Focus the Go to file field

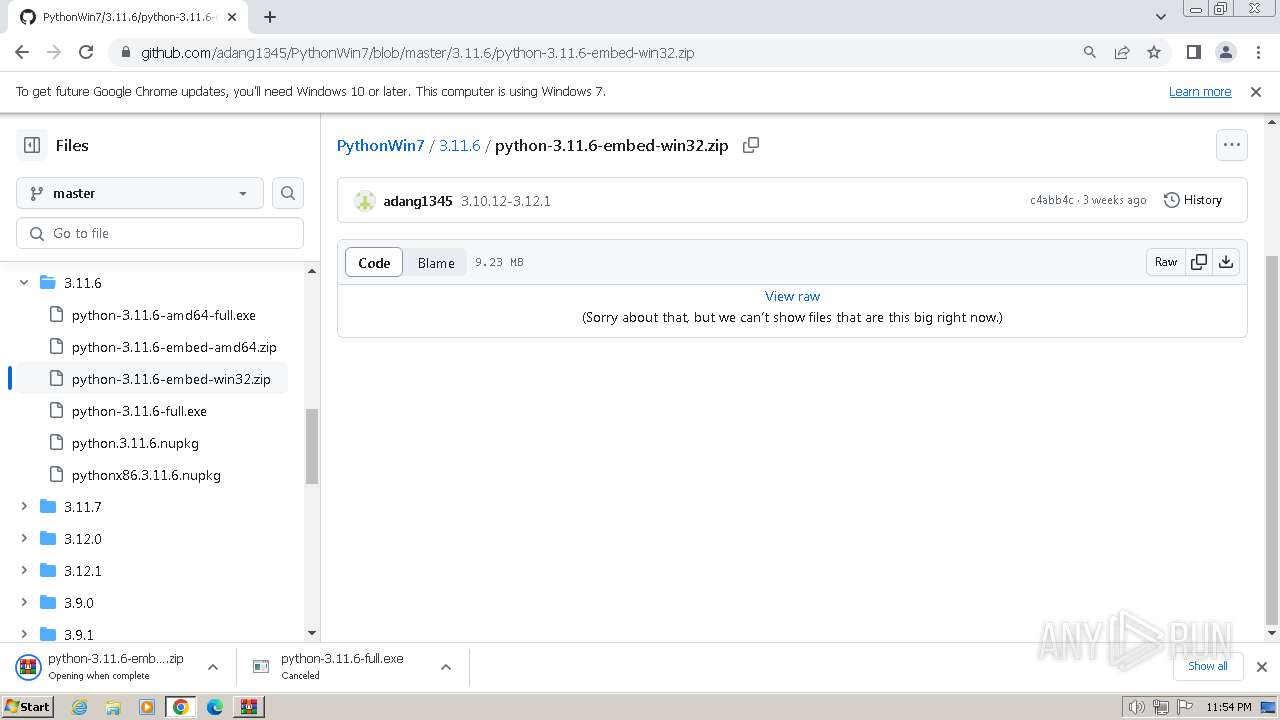tap(160, 233)
